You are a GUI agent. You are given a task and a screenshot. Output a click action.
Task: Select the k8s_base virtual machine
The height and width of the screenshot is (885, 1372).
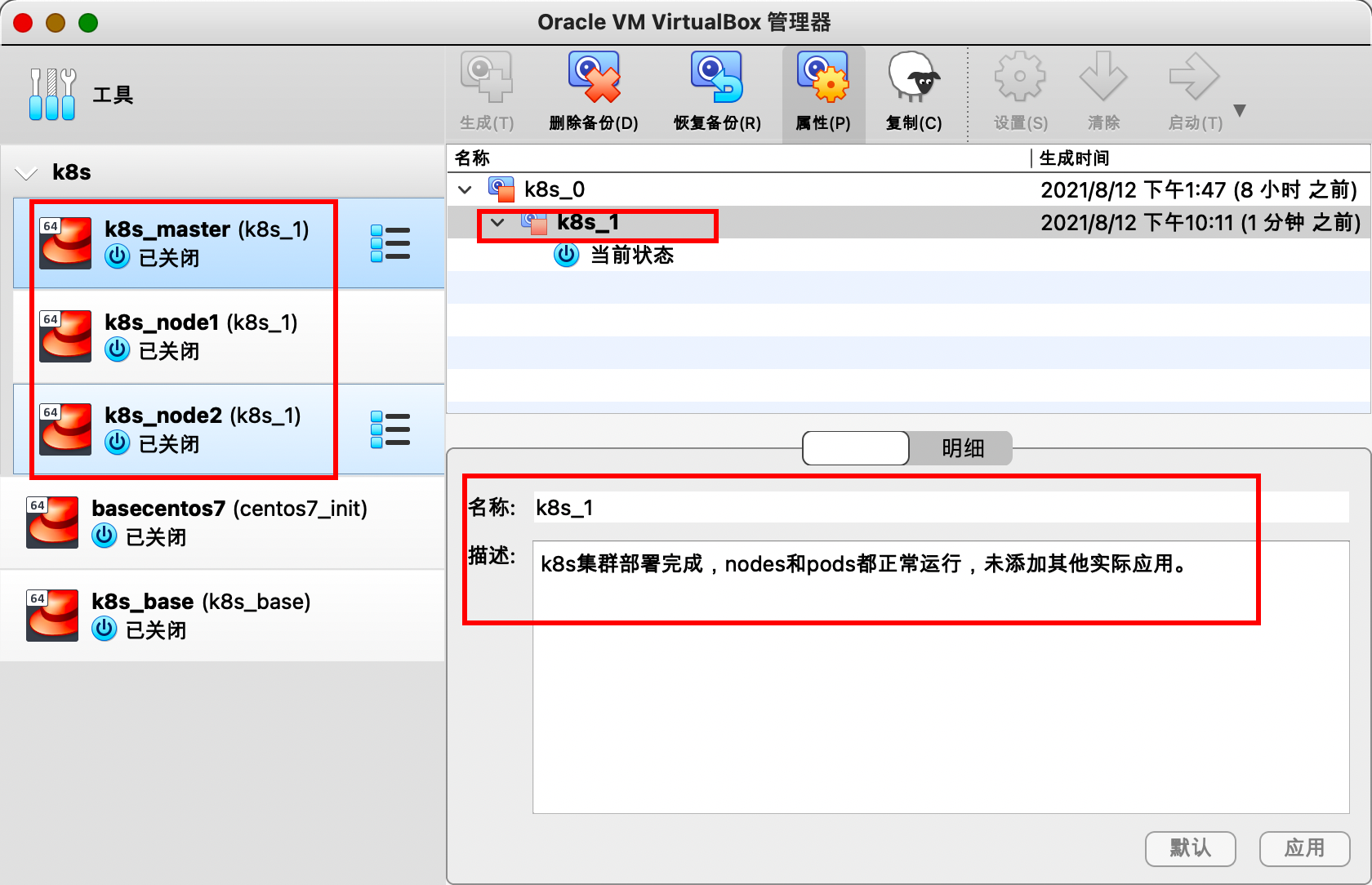222,616
